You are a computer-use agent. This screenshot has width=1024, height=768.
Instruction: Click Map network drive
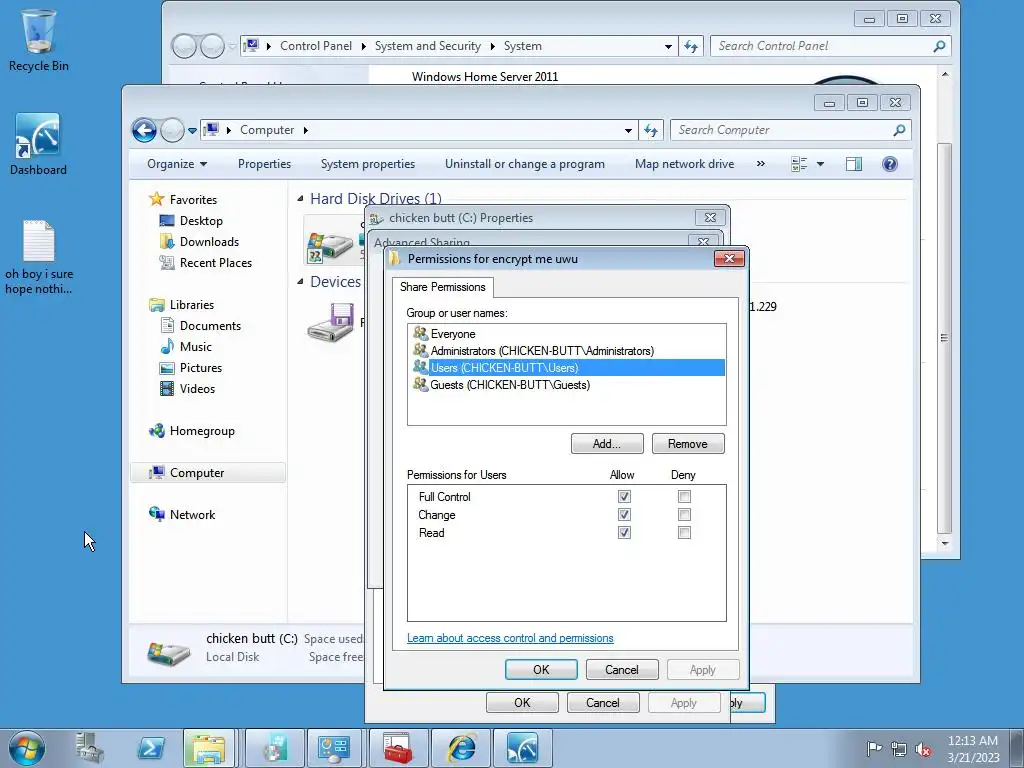[x=684, y=164]
